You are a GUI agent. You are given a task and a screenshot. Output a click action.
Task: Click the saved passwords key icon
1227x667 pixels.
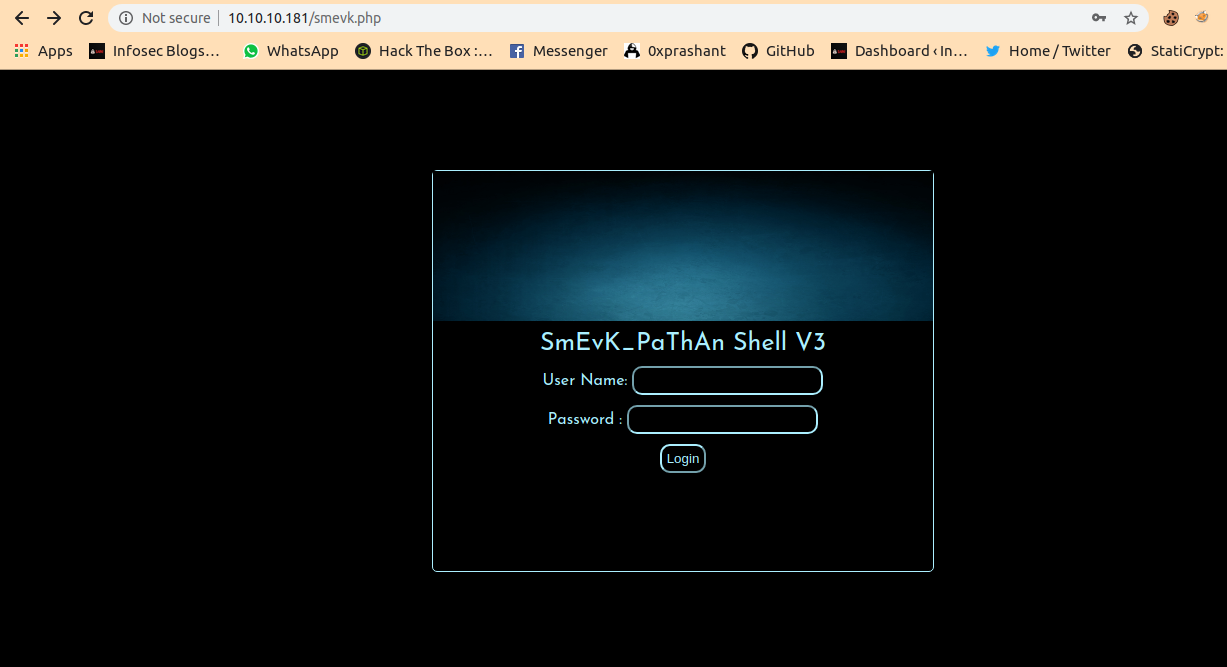point(1098,17)
